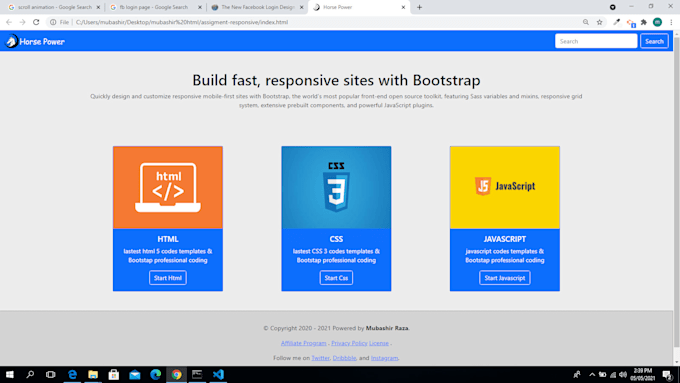
Task: Click the Build fast, responsive sites heading
Action: coord(336,80)
